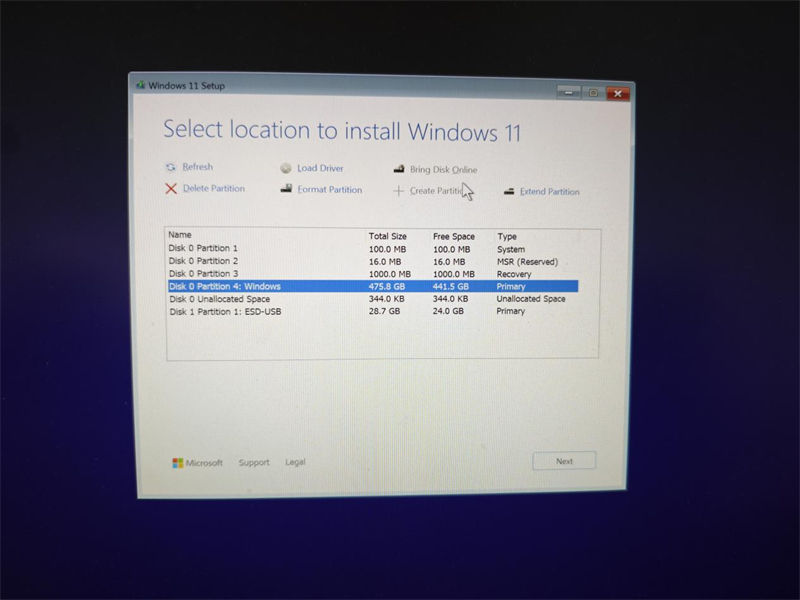
Task: Select the Create Partition link
Action: pyautogui.click(x=437, y=191)
